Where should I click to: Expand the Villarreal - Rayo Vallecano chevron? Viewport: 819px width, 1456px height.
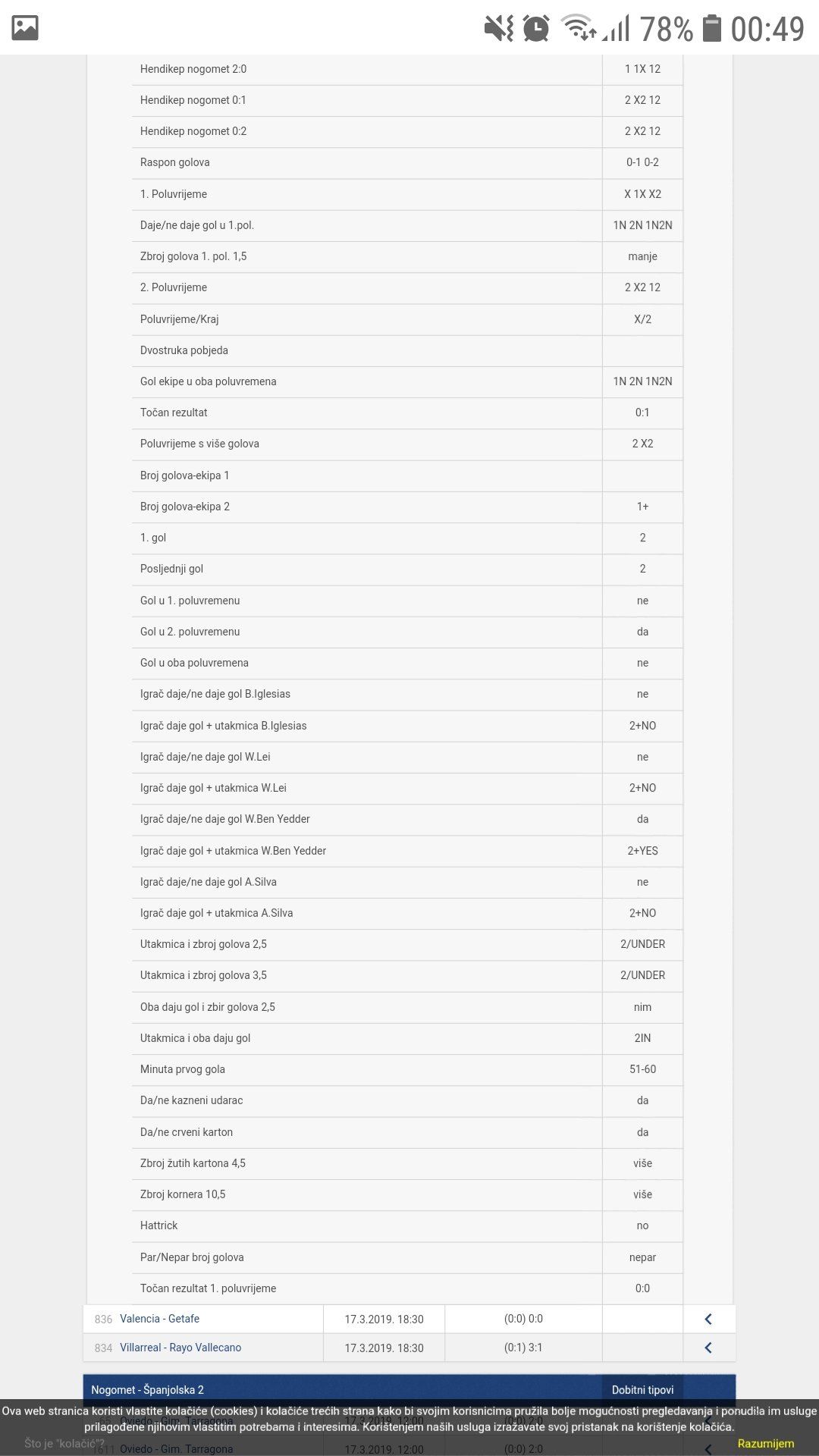(708, 1348)
